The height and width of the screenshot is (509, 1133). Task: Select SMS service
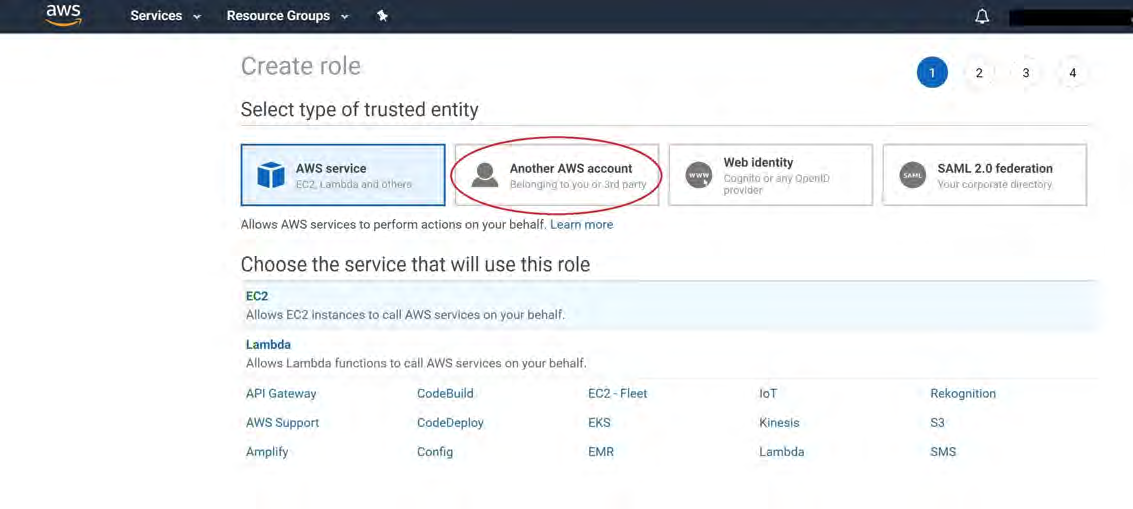(943, 452)
